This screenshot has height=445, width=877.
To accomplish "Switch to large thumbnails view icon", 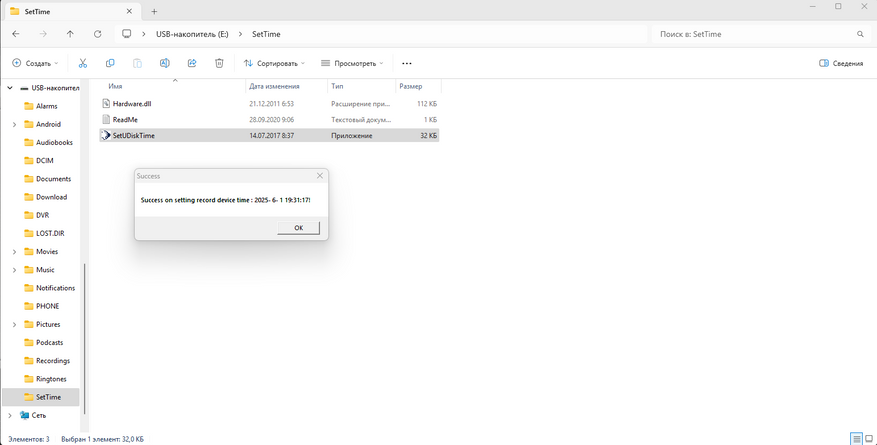I will (x=869, y=438).
